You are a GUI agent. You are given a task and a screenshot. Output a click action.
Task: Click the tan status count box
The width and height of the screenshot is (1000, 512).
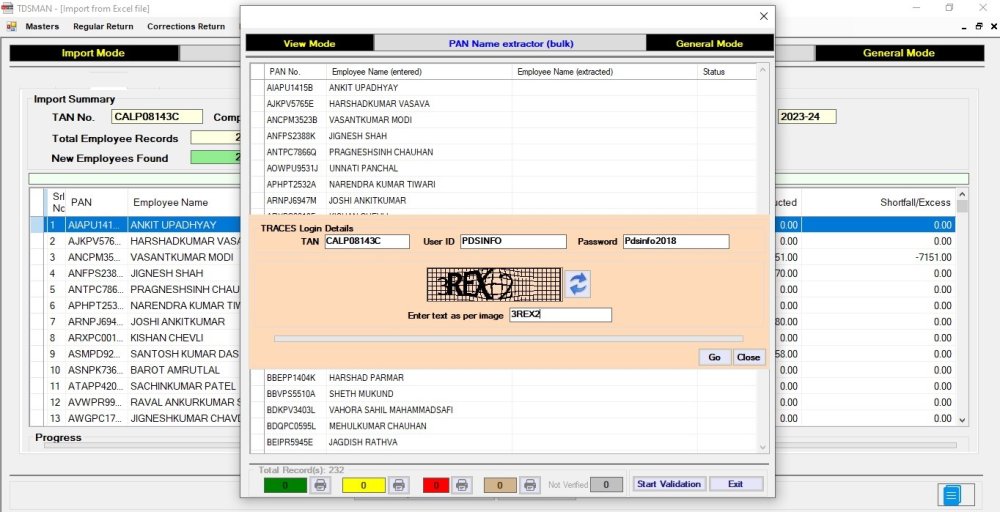[x=500, y=485]
